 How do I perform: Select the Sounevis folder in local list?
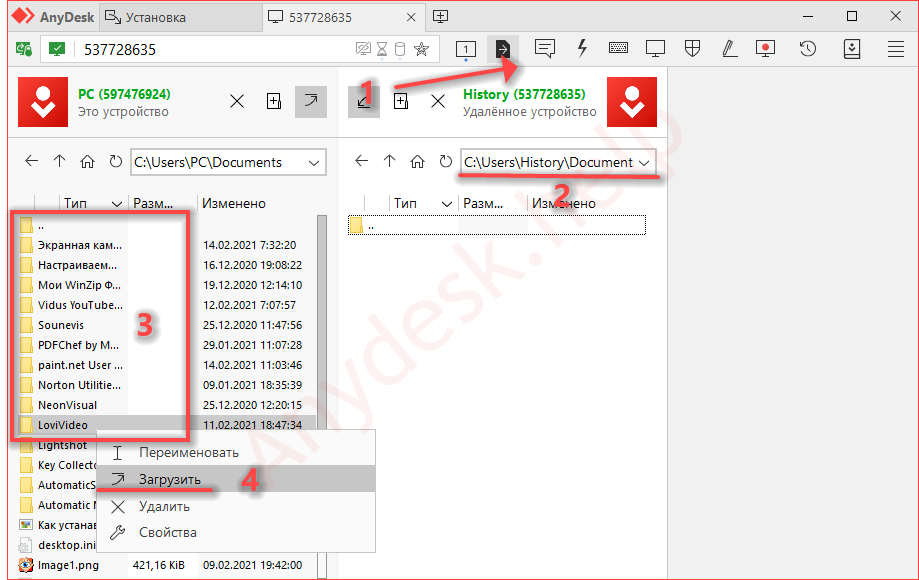click(x=61, y=325)
